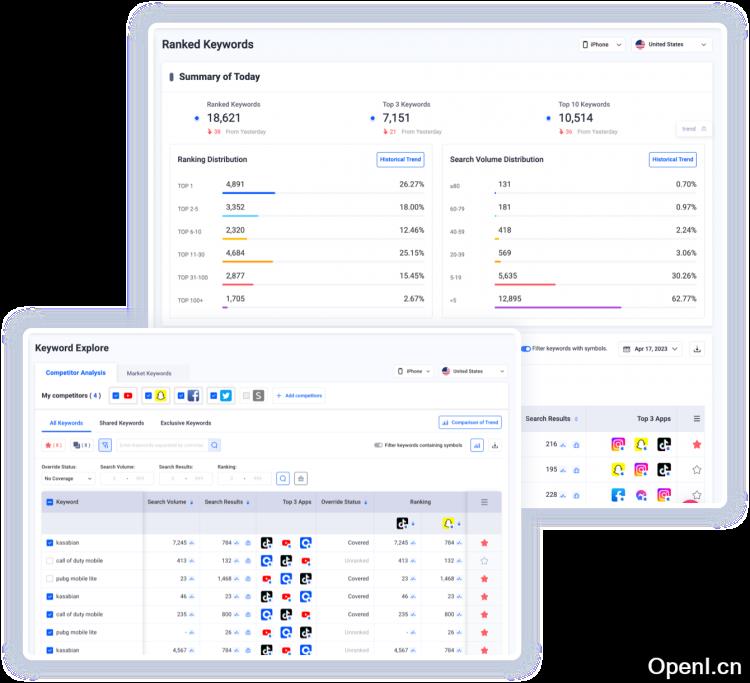The image size is (750, 683).
Task: Click the blue TOP 1 ranking distribution bar
Action: pyautogui.click(x=248, y=193)
